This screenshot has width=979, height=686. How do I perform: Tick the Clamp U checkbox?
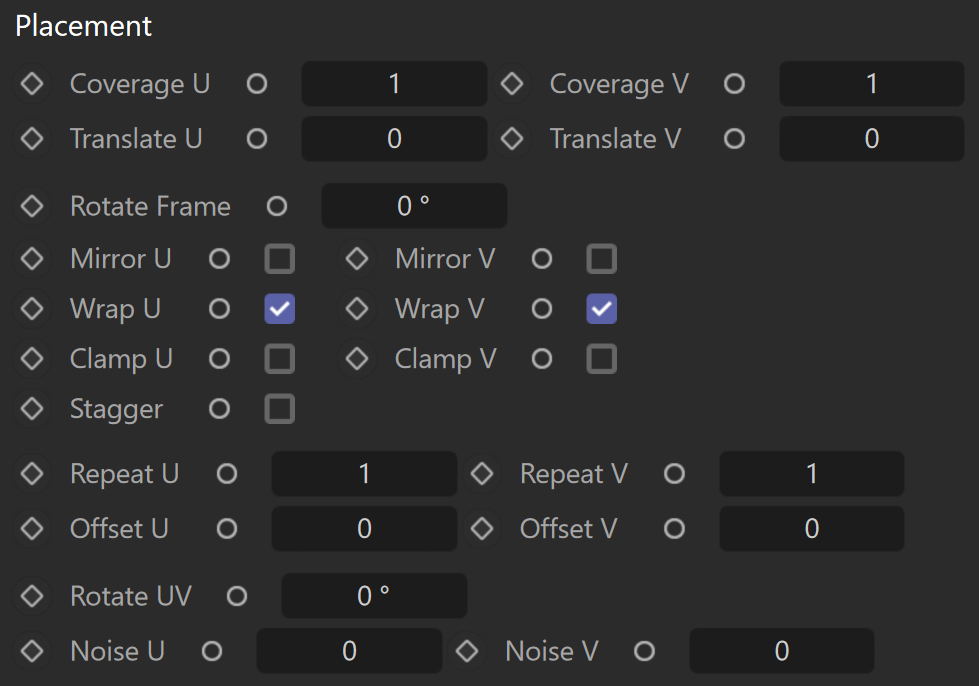coord(280,359)
